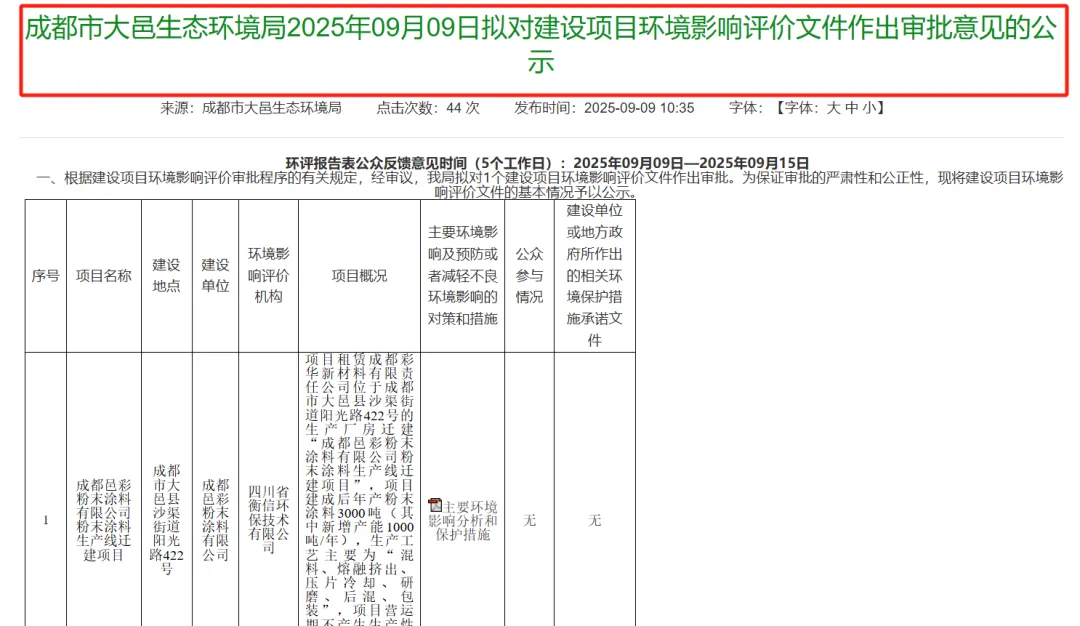Screen dimensions: 1080x626
Task: Click the 建设单位 column header
Action: point(215,275)
